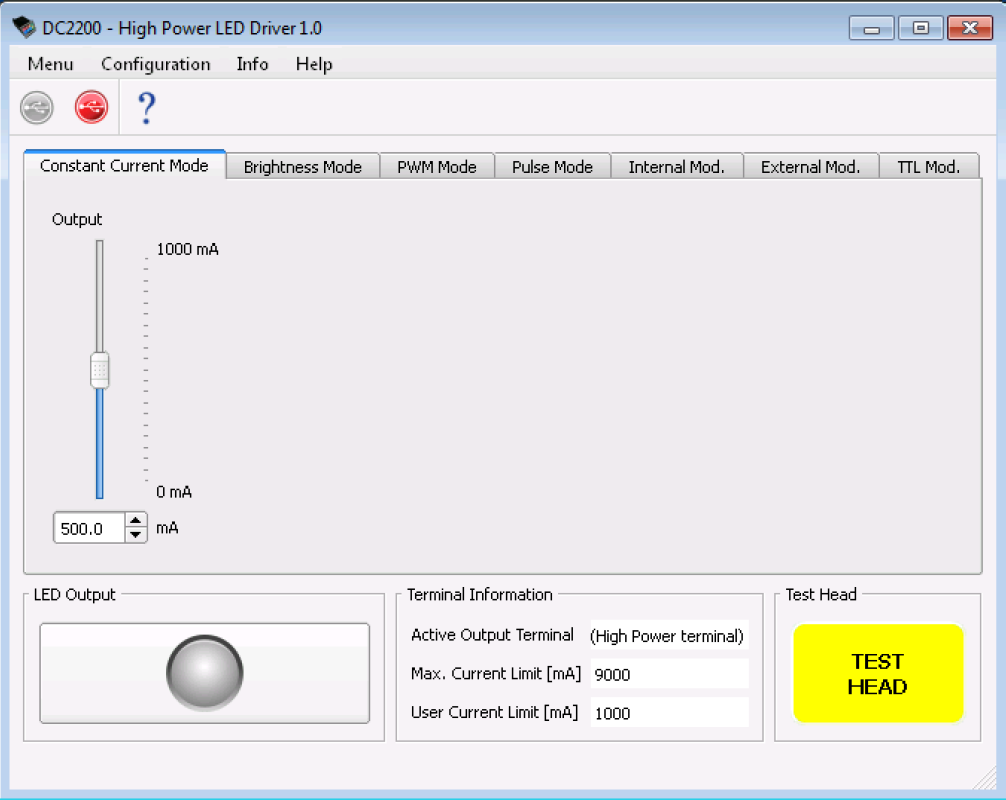Click the 1000 mA slider maximum label
This screenshot has height=800, width=1006.
coord(187,249)
